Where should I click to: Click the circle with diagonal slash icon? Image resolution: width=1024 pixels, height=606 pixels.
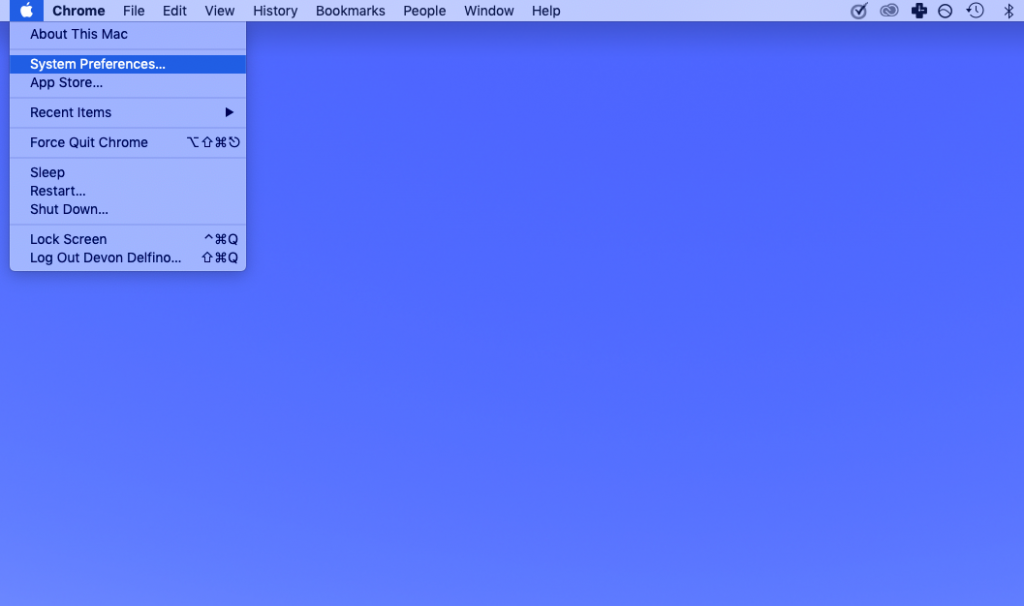(945, 11)
